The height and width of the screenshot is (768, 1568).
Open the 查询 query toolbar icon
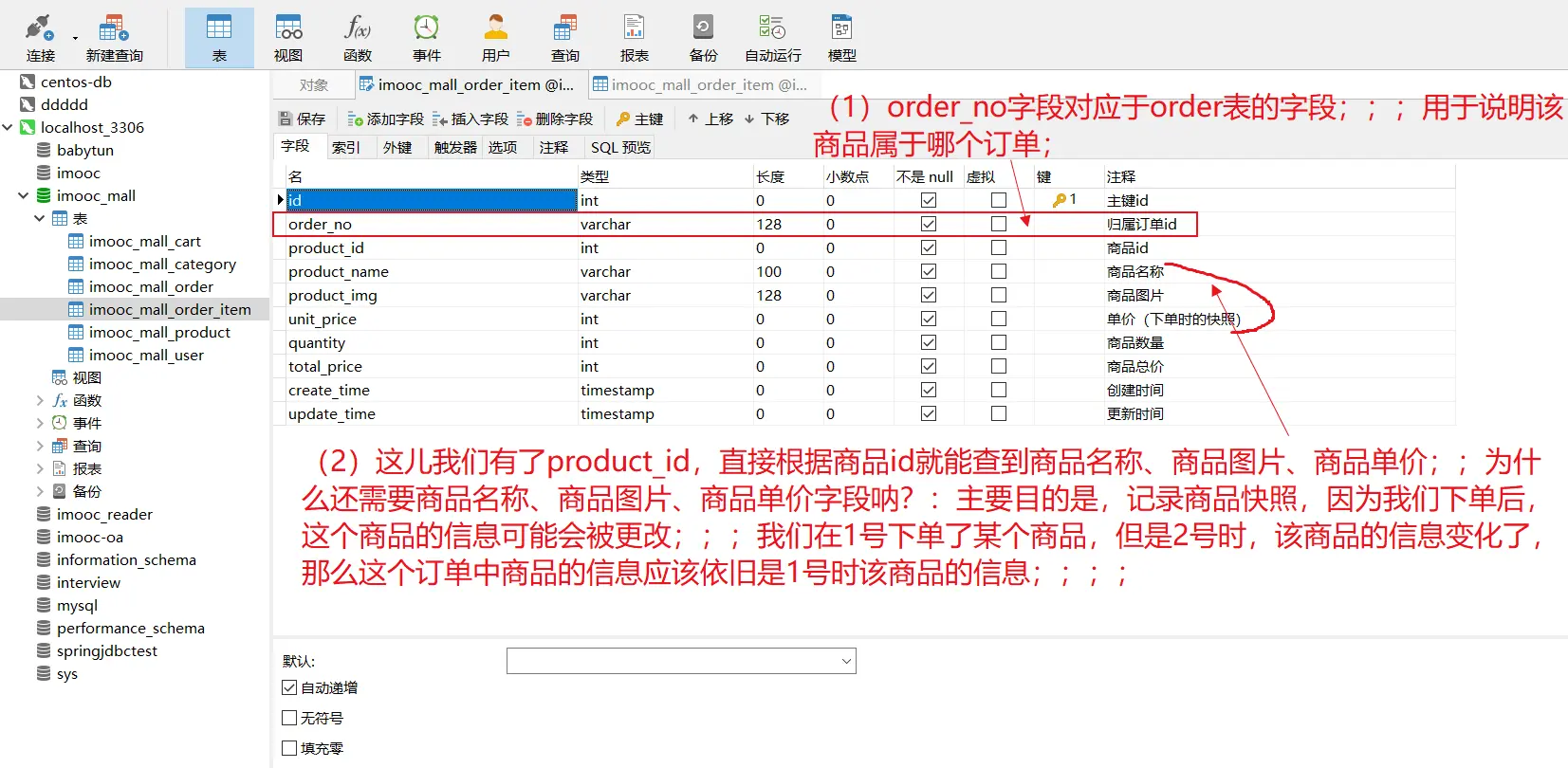[x=565, y=38]
